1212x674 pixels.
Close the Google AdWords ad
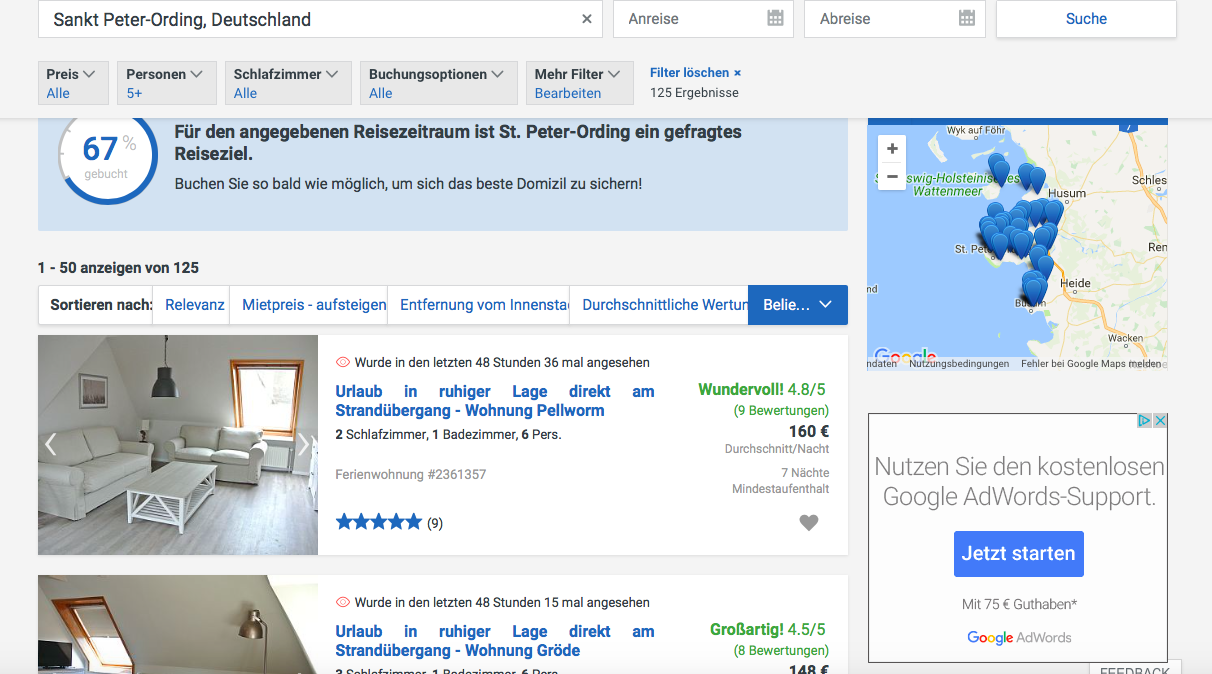(x=1160, y=421)
